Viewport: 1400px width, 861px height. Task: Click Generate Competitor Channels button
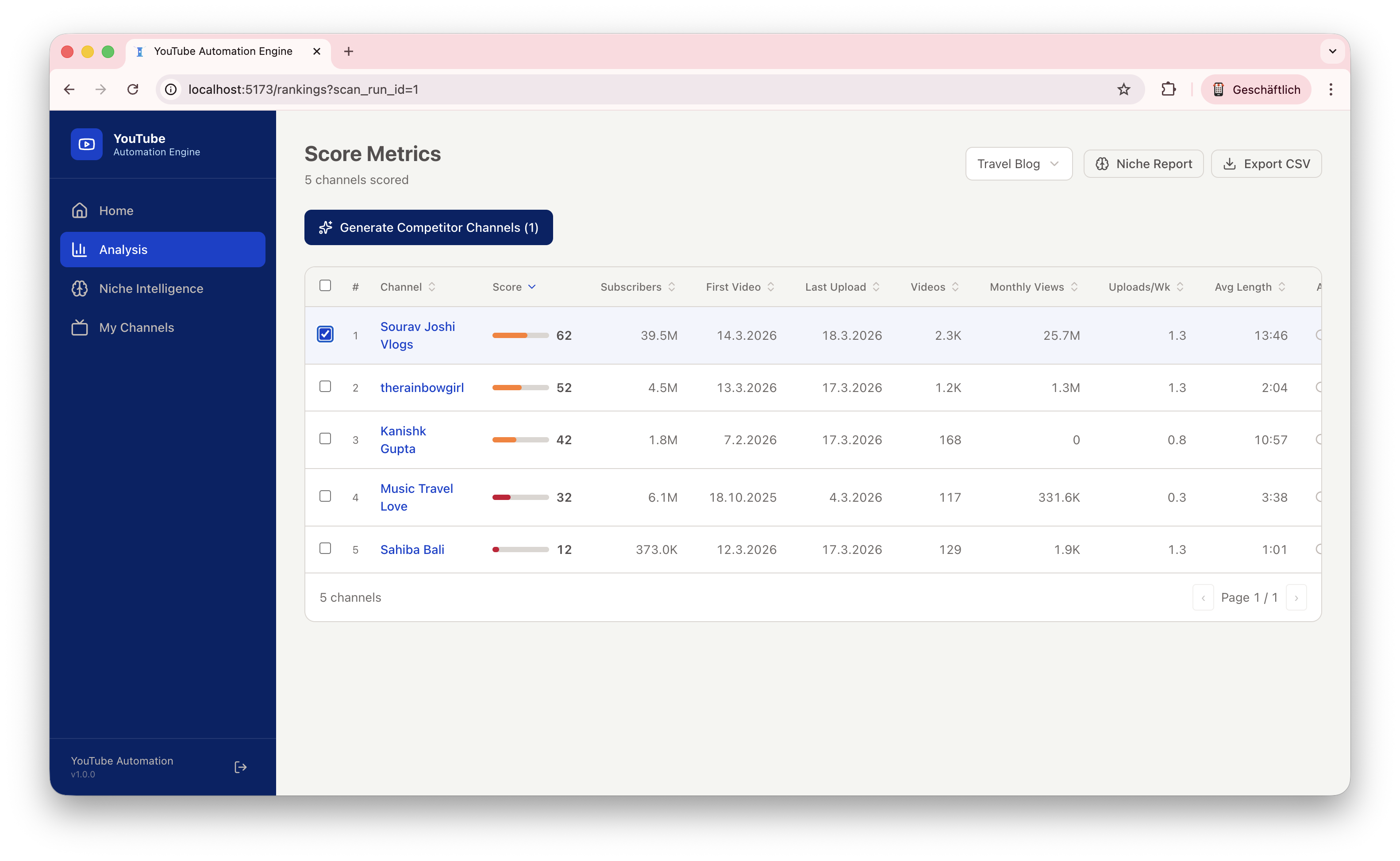[428, 228]
